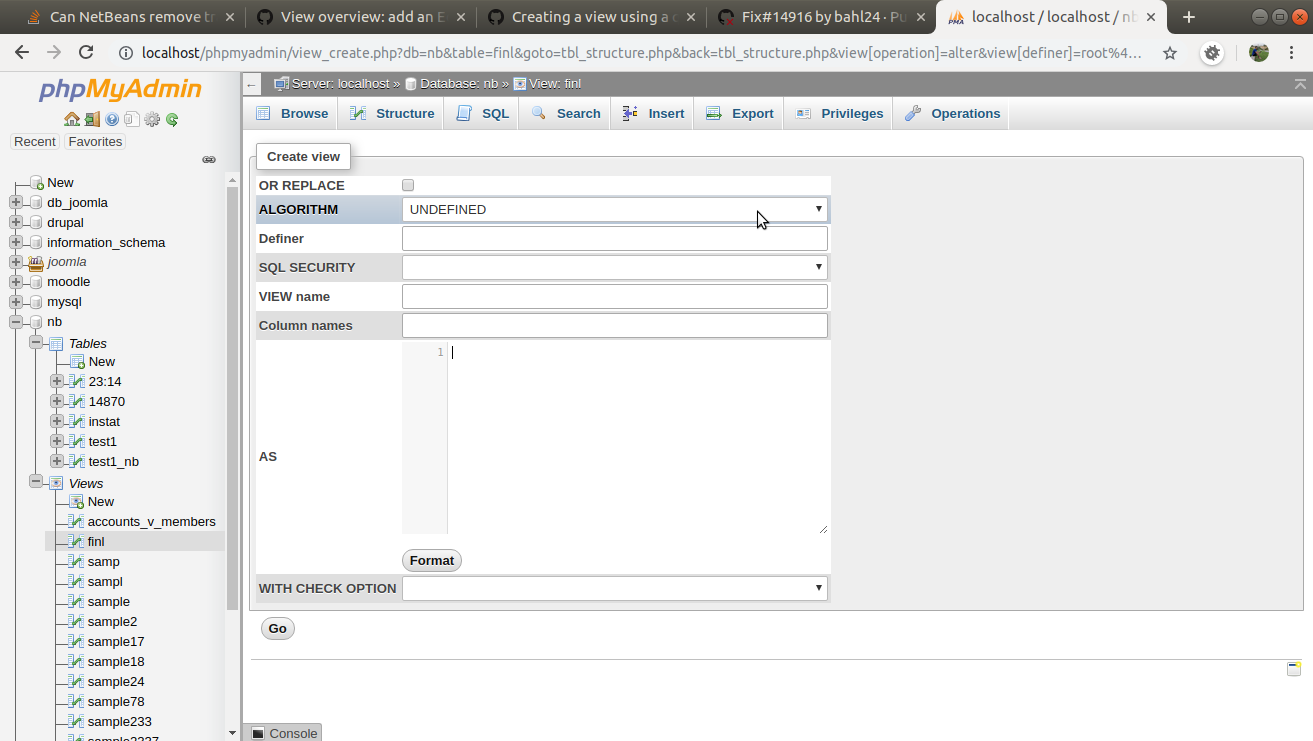The image size is (1313, 741).
Task: Collapse the top menu arrow button
Action: [x=1300, y=84]
